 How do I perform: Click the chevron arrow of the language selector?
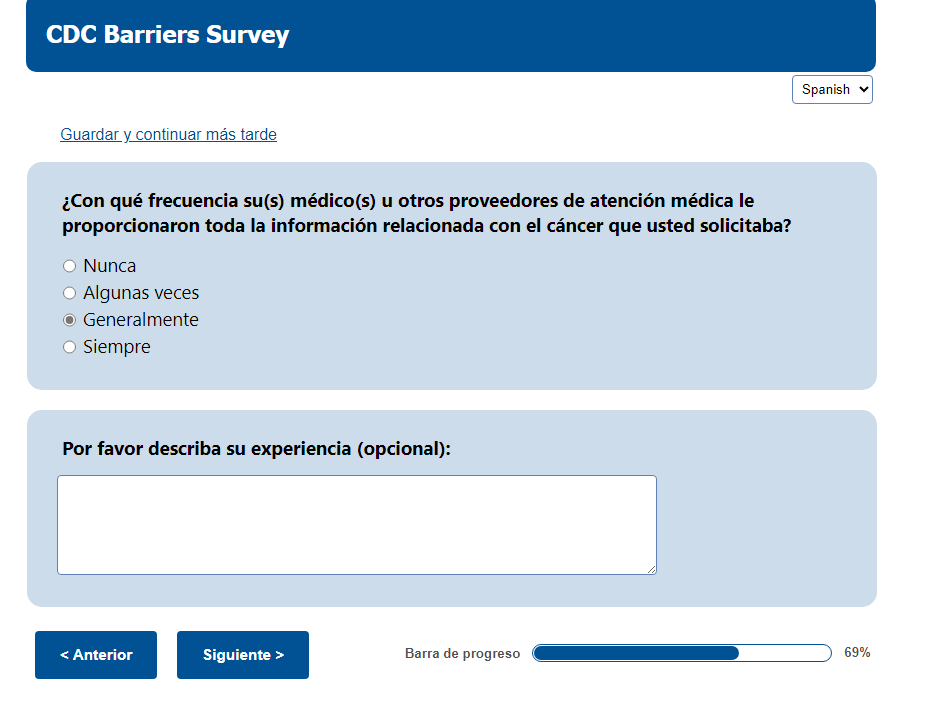click(x=863, y=89)
